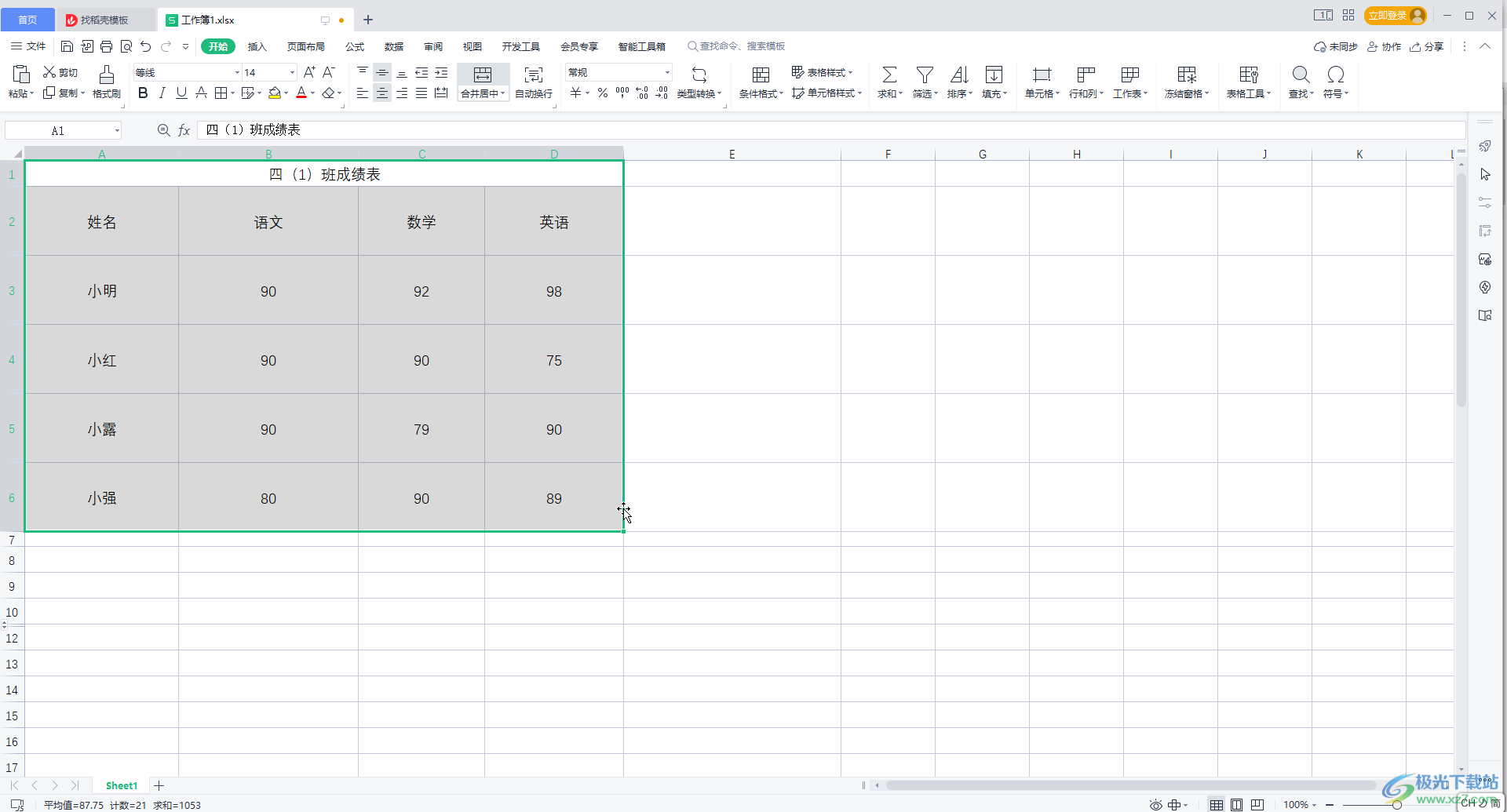Increase font size with A+ icon

coord(309,72)
